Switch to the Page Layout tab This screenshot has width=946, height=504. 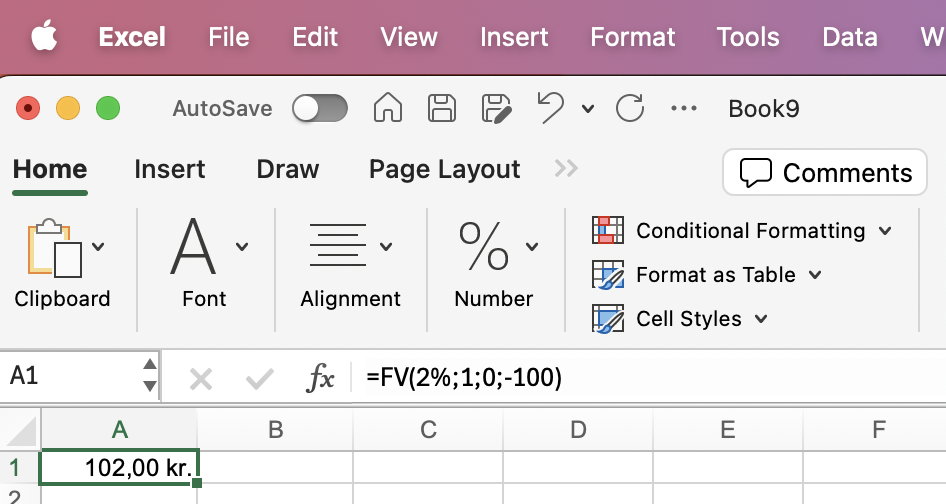click(444, 169)
